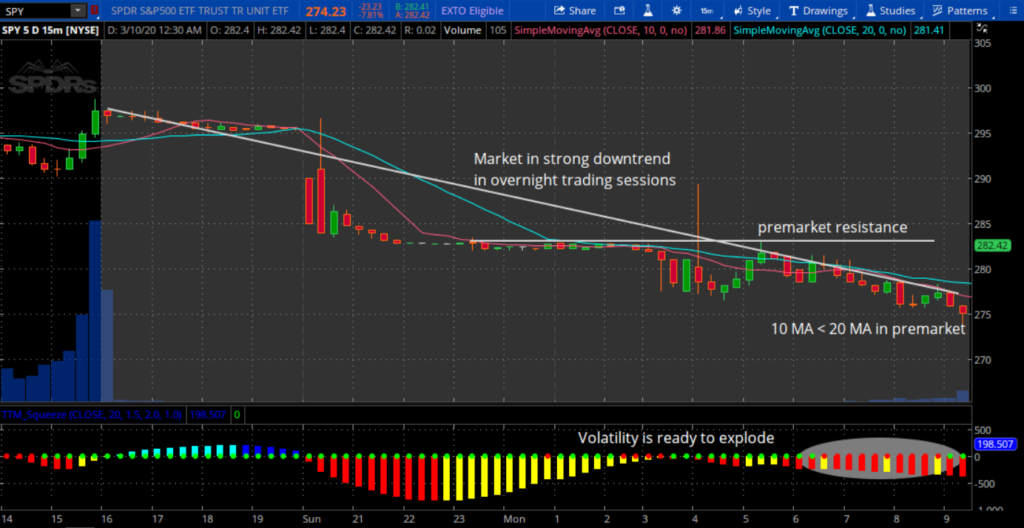Click the SPY symbol input field
The width and height of the screenshot is (1024, 528).
click(x=35, y=10)
